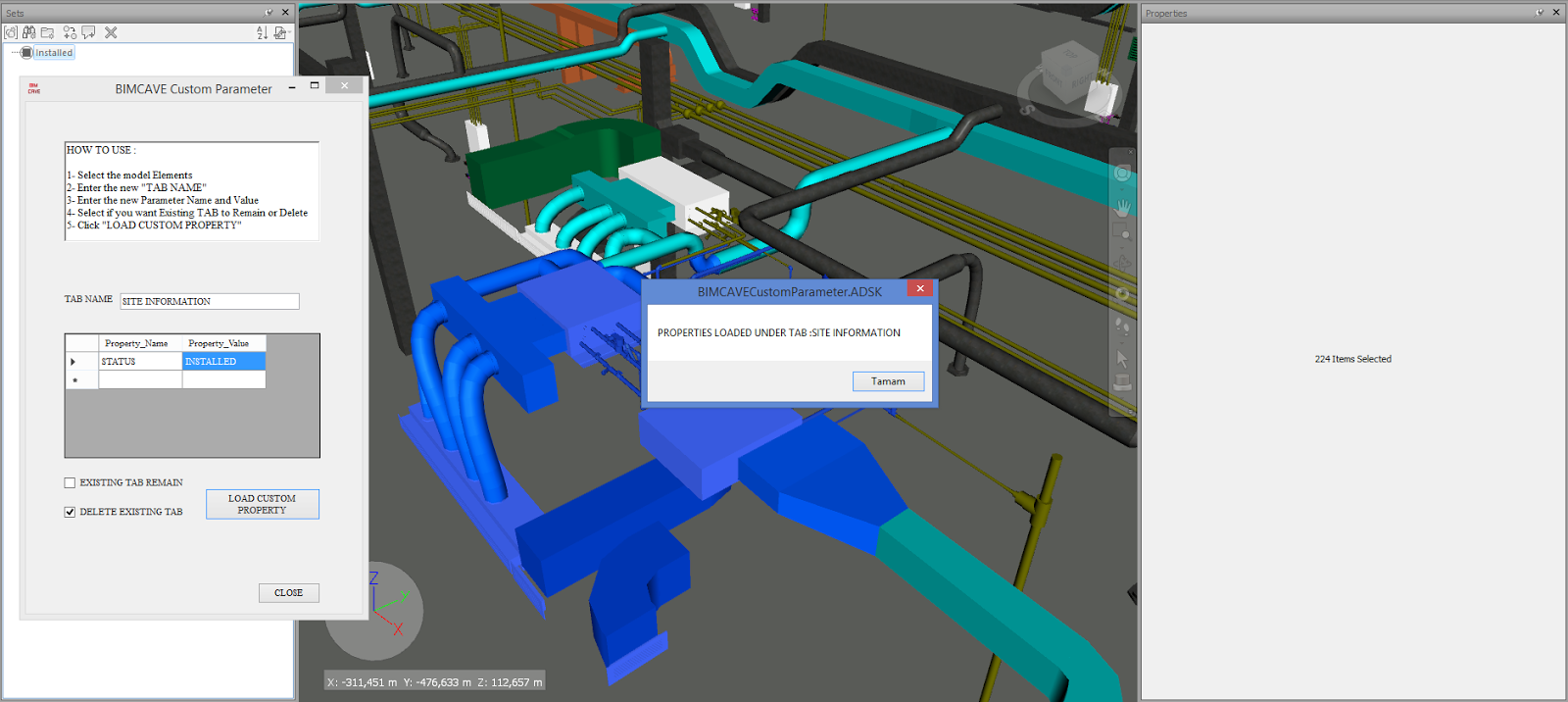
Task: Click BIMCAVE logo icon in dialog title
Action: click(x=34, y=88)
